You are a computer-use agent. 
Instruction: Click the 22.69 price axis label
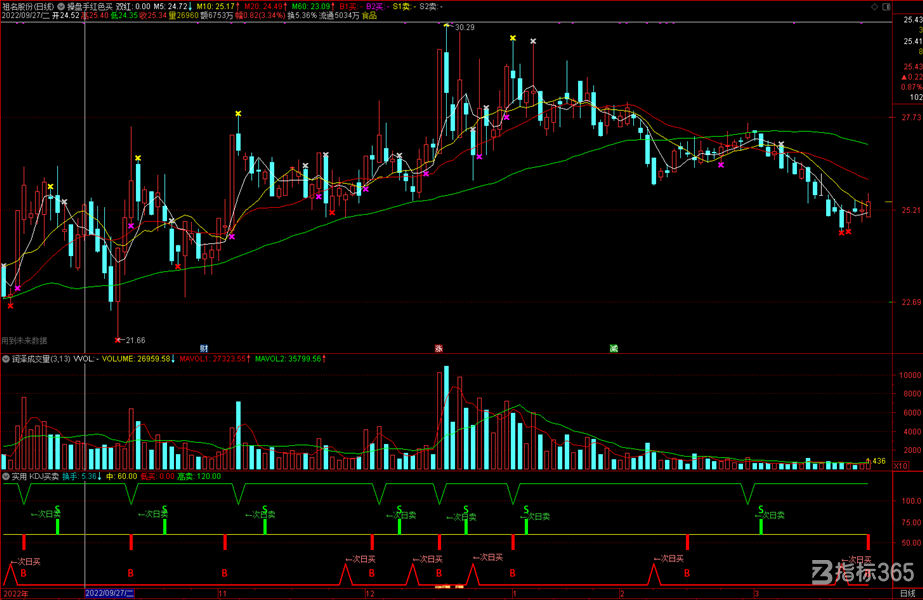[x=911, y=302]
